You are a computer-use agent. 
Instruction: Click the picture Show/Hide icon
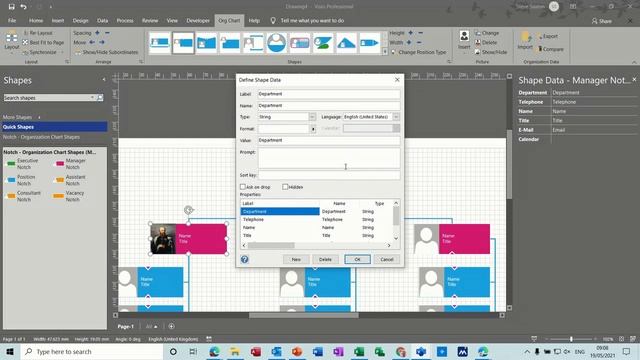(478, 52)
